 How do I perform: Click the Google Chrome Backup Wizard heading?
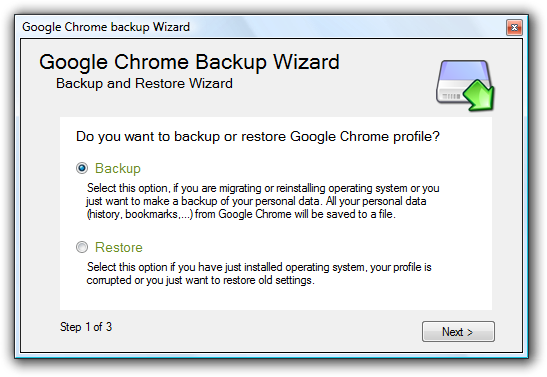189,62
